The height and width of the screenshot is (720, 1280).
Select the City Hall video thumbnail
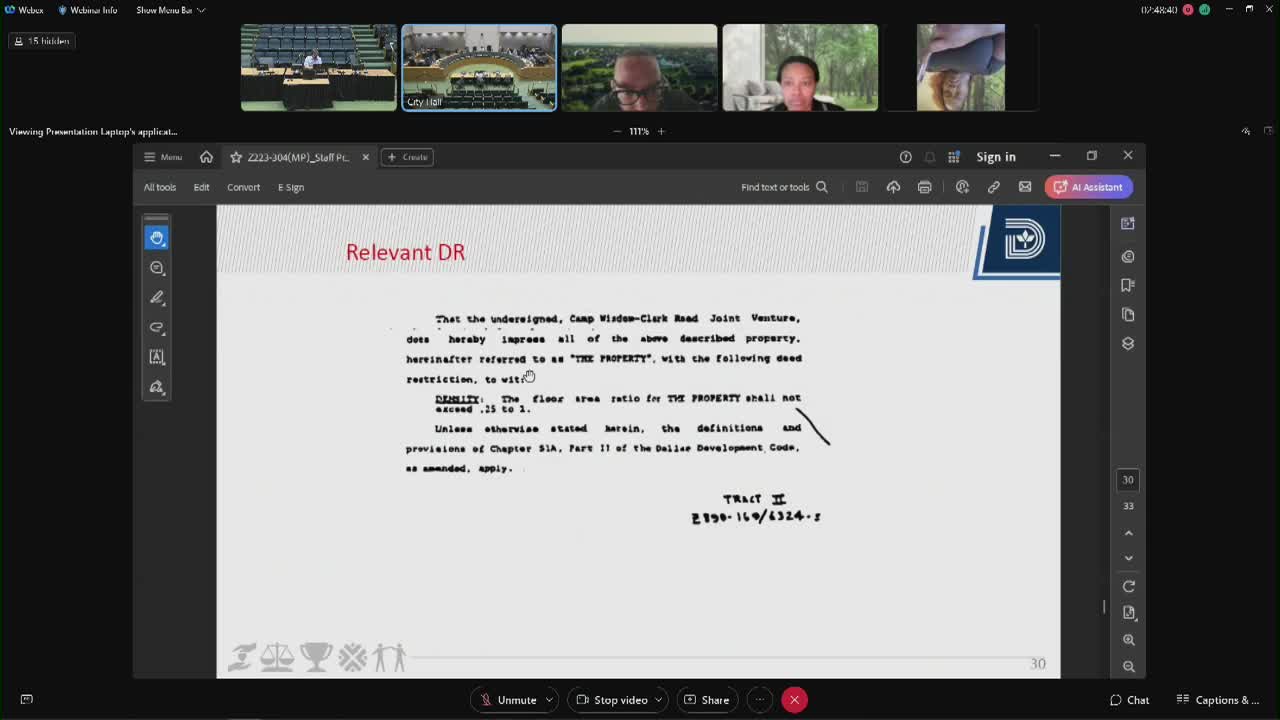coord(479,67)
